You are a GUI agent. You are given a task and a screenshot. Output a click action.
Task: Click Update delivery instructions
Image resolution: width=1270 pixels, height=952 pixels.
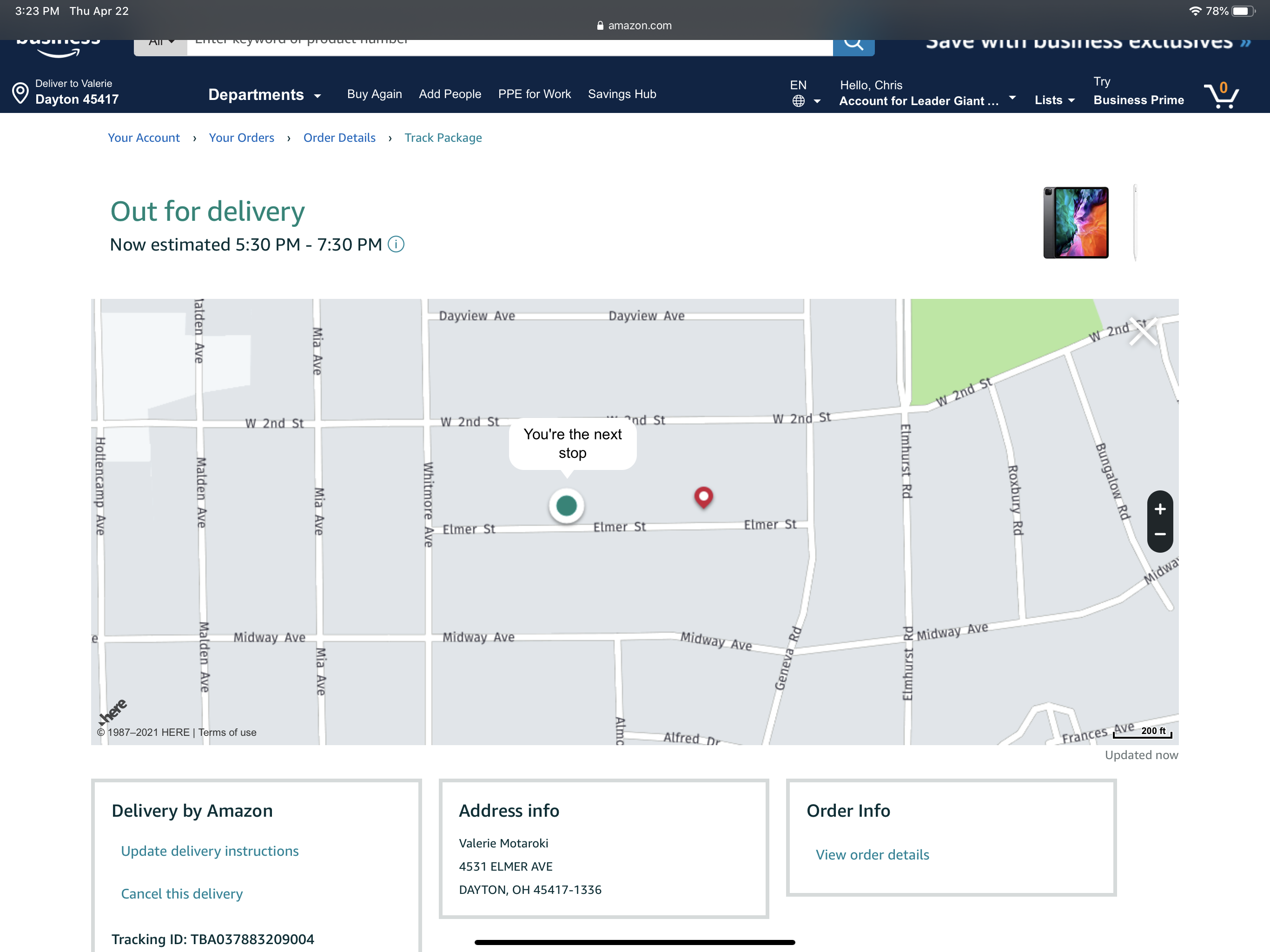210,851
